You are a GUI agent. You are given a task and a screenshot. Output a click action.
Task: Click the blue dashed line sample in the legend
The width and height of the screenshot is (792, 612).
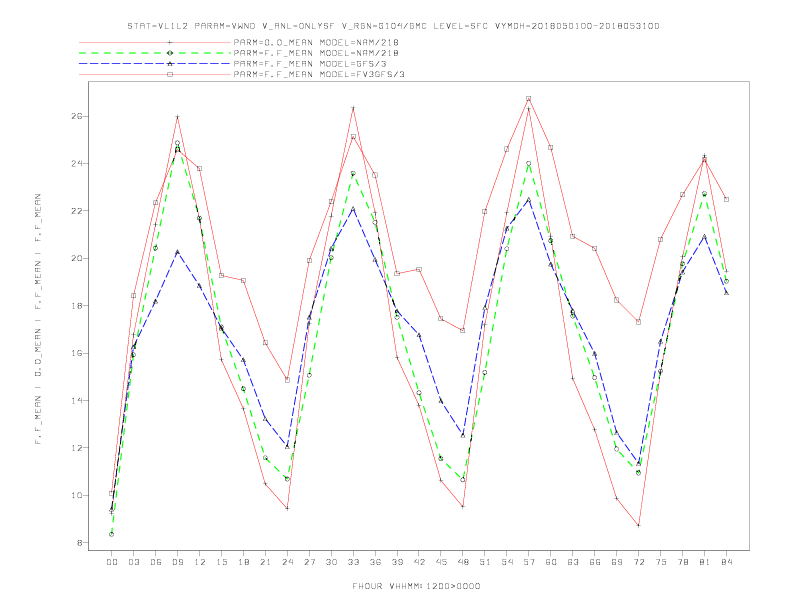tap(155, 64)
